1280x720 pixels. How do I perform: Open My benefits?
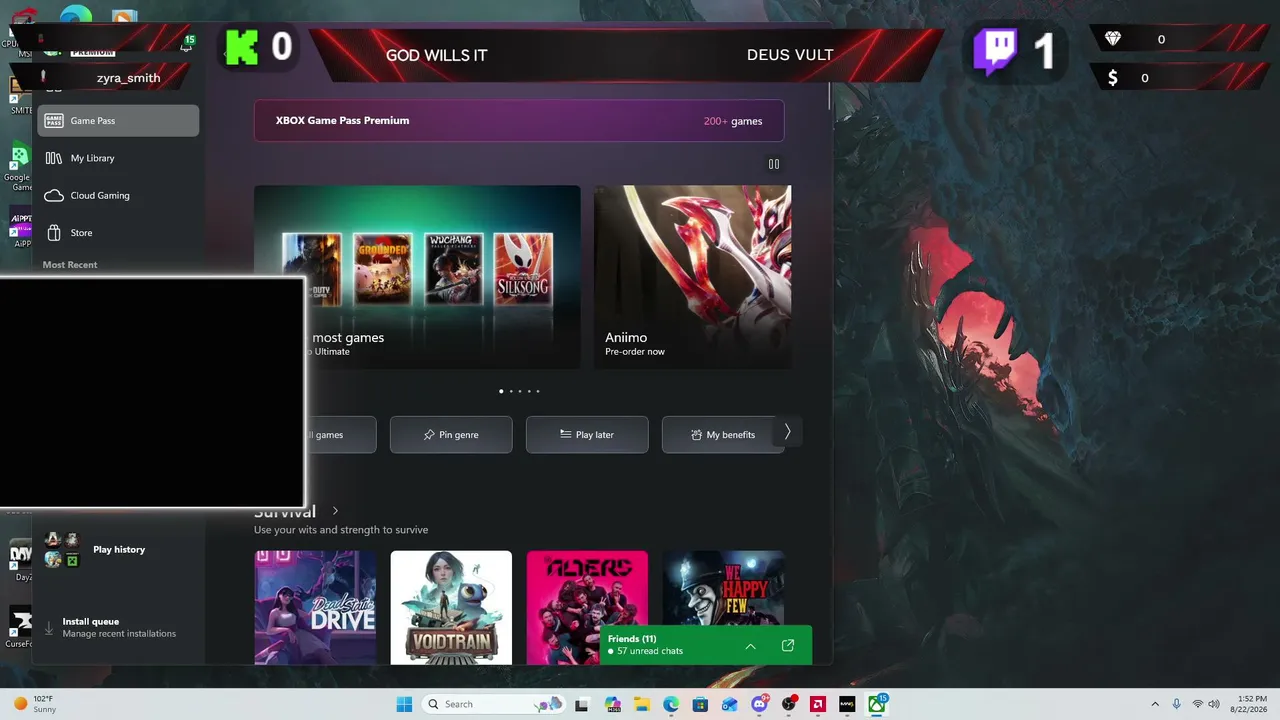click(723, 435)
